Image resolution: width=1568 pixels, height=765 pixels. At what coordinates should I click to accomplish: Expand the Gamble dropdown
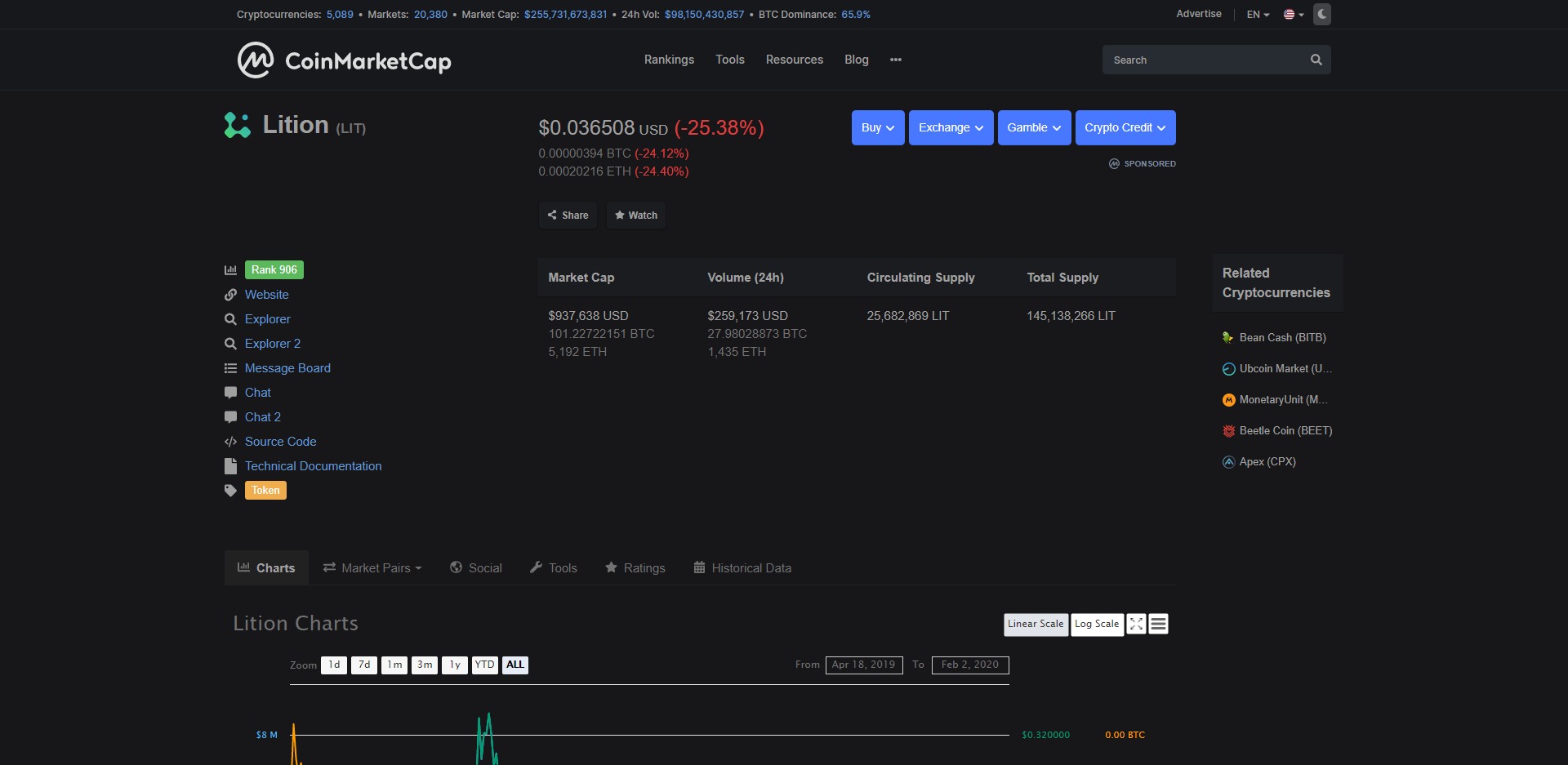point(1034,127)
